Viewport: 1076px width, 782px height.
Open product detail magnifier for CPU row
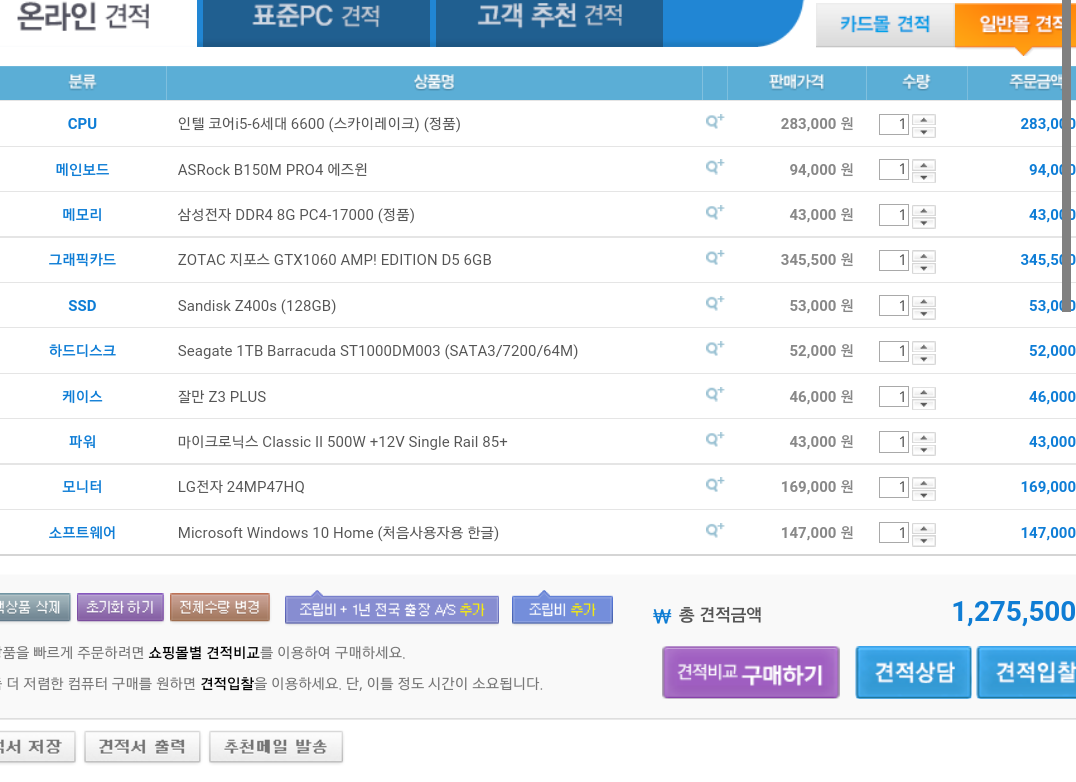(714, 122)
